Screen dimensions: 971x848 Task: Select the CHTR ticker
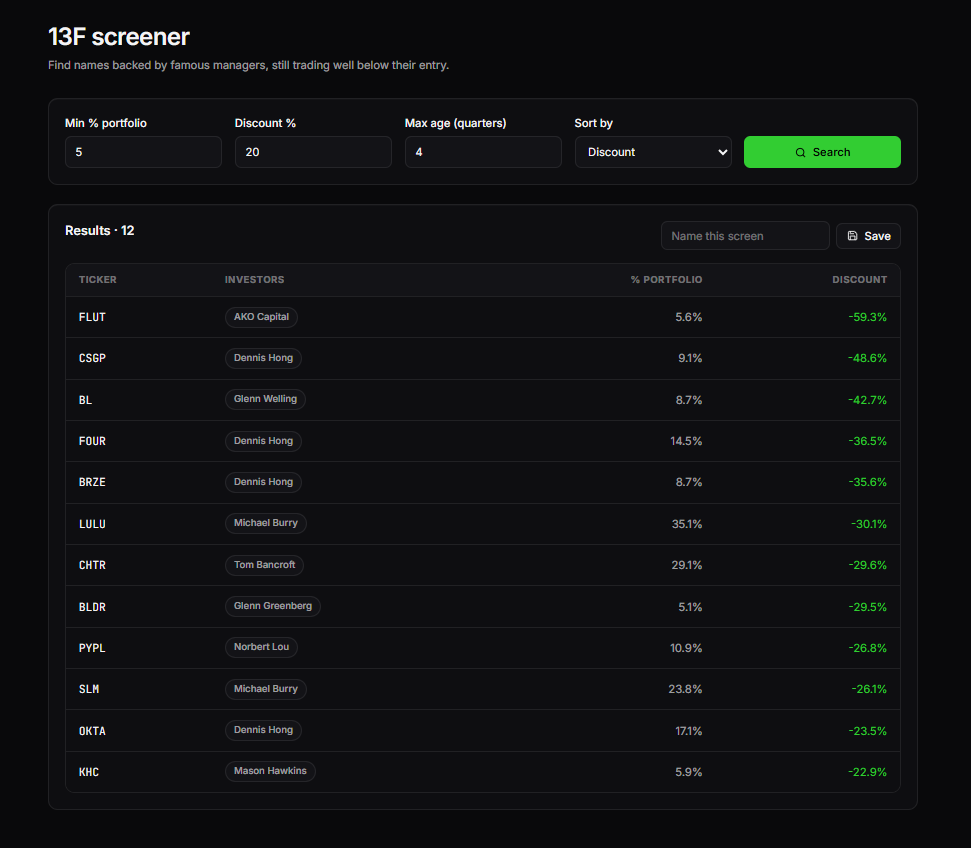[92, 565]
